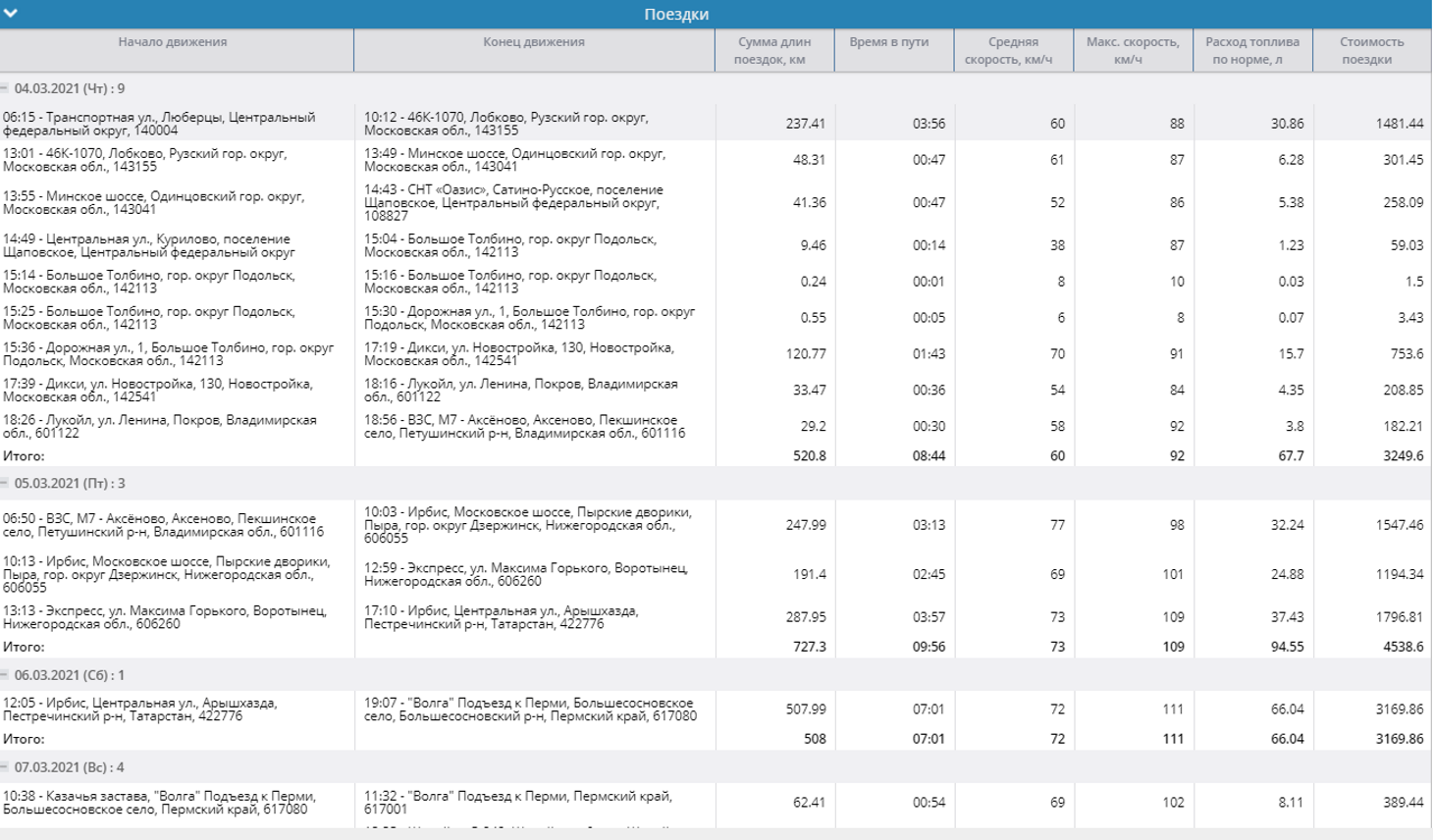
Task: Click end address 17:10 Ирбис, Арышхазда
Action: tap(502, 617)
